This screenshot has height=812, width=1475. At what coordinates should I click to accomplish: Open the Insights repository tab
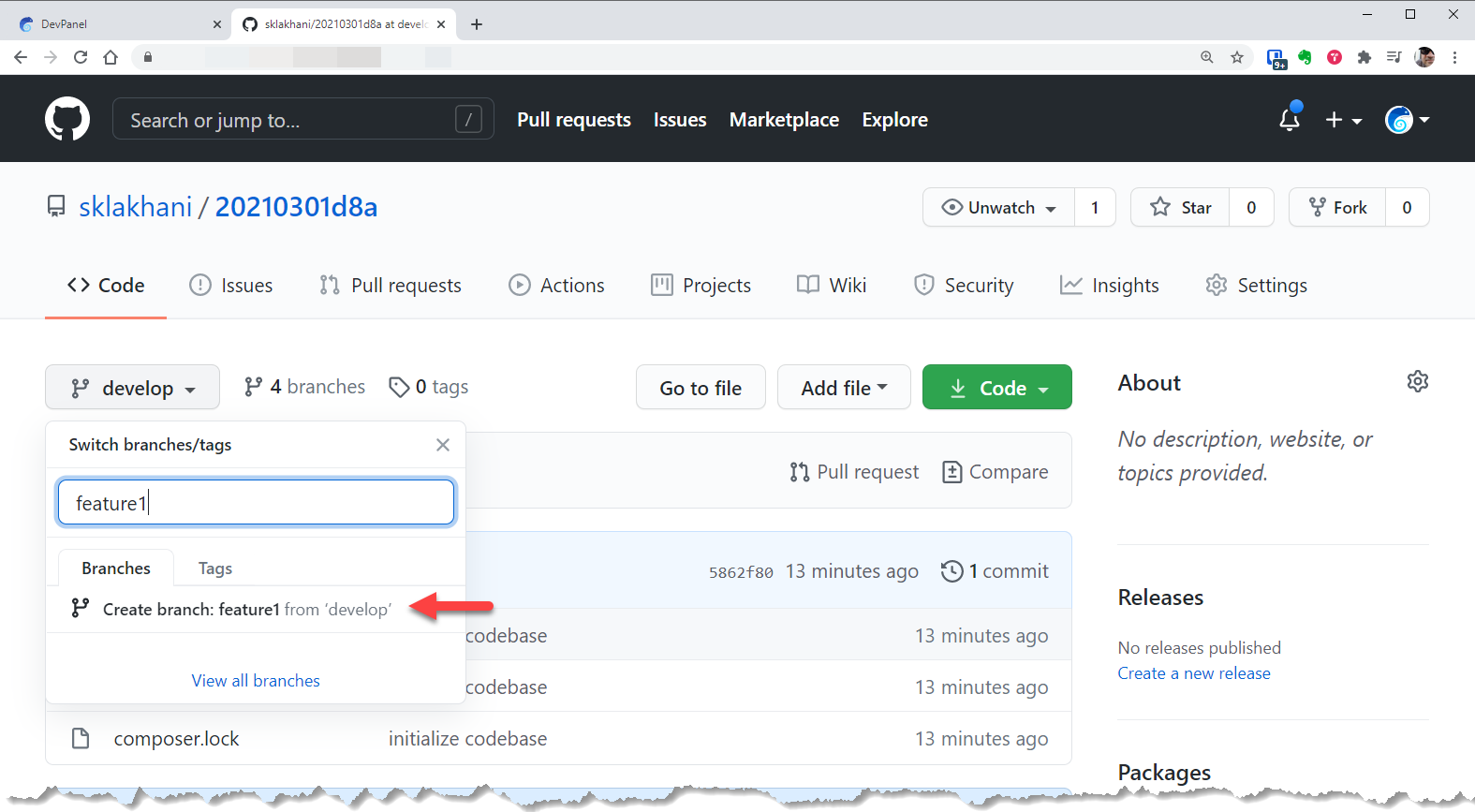1110,286
